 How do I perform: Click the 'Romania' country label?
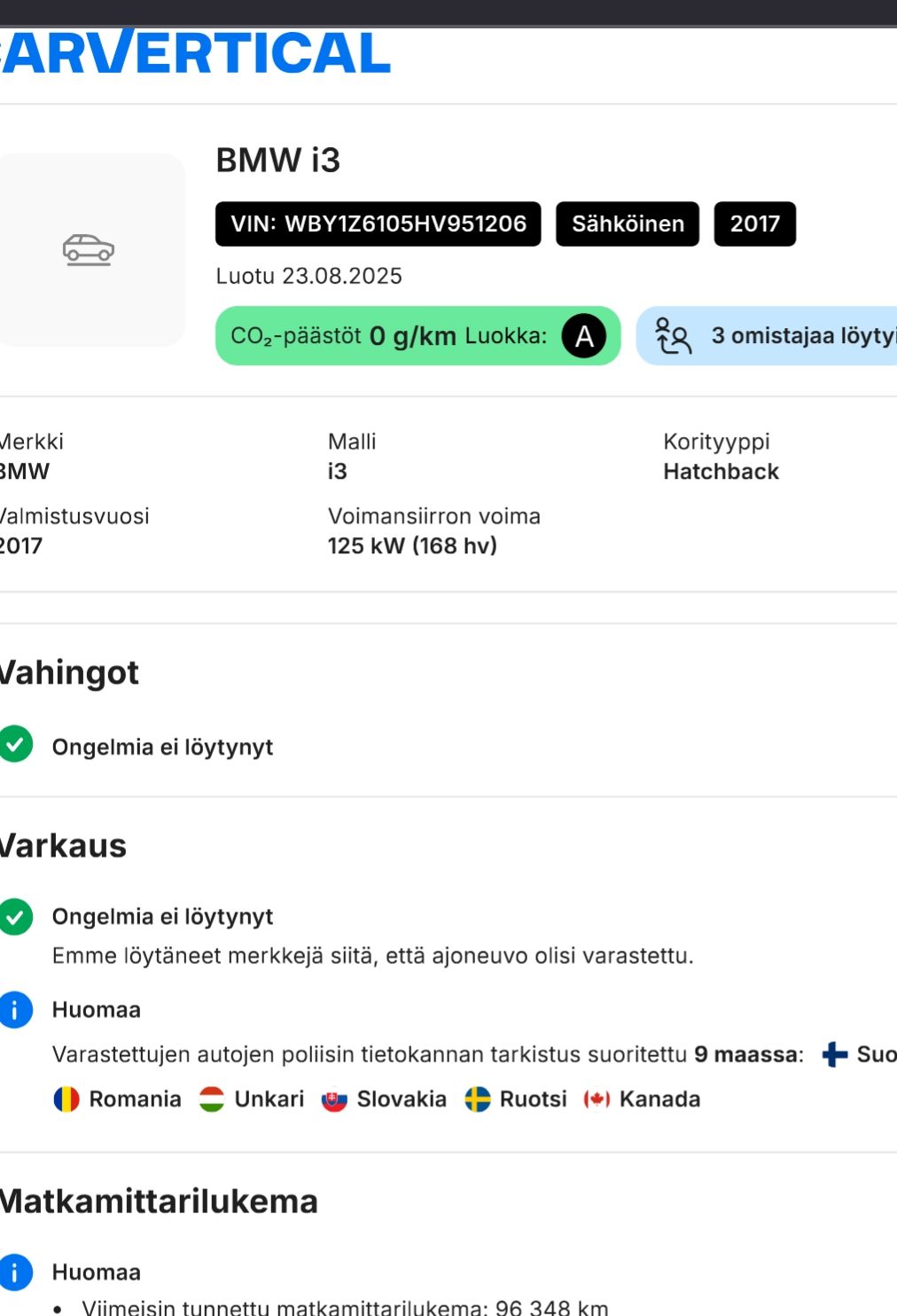click(x=135, y=1100)
